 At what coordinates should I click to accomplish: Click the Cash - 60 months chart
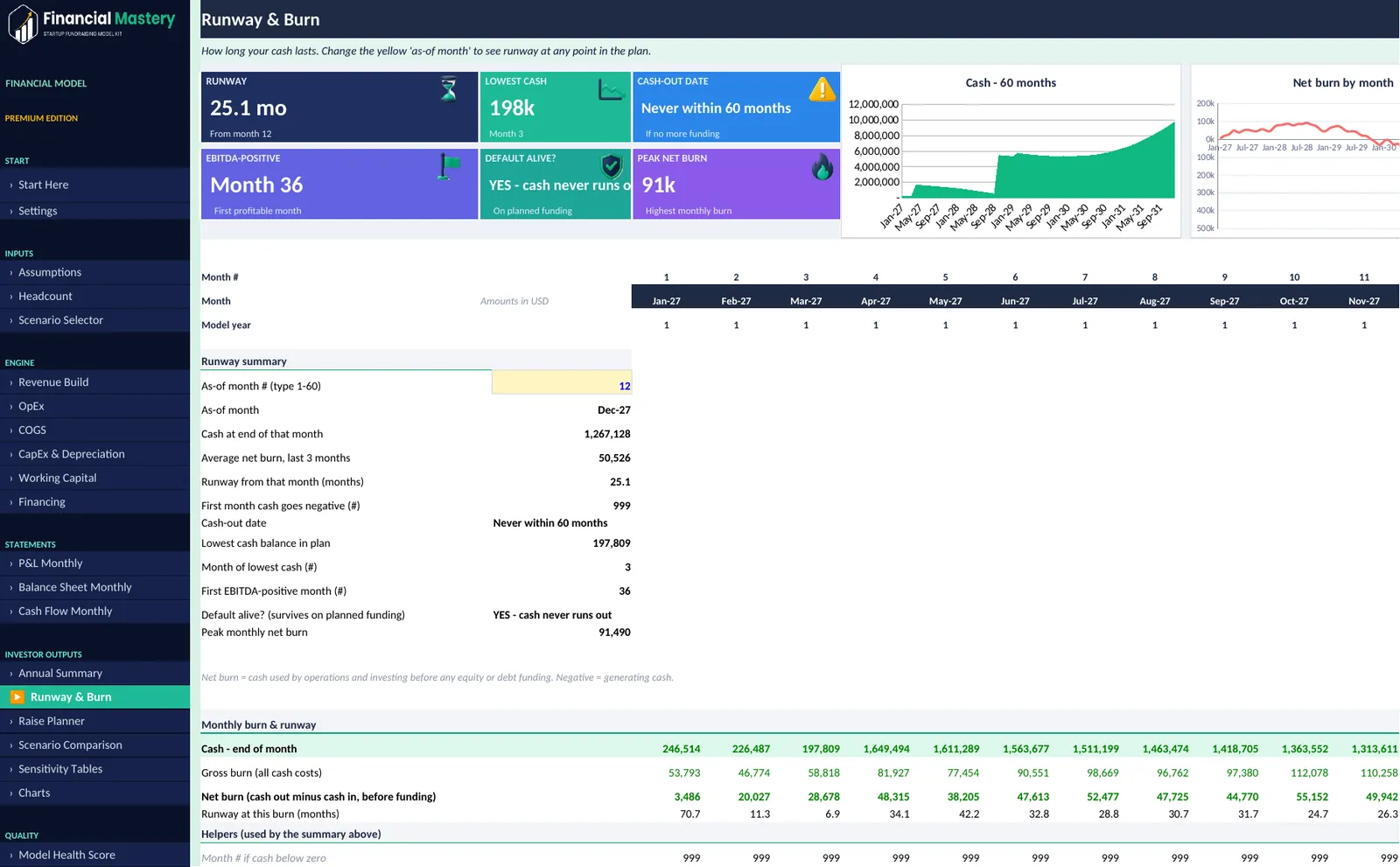pos(1011,150)
